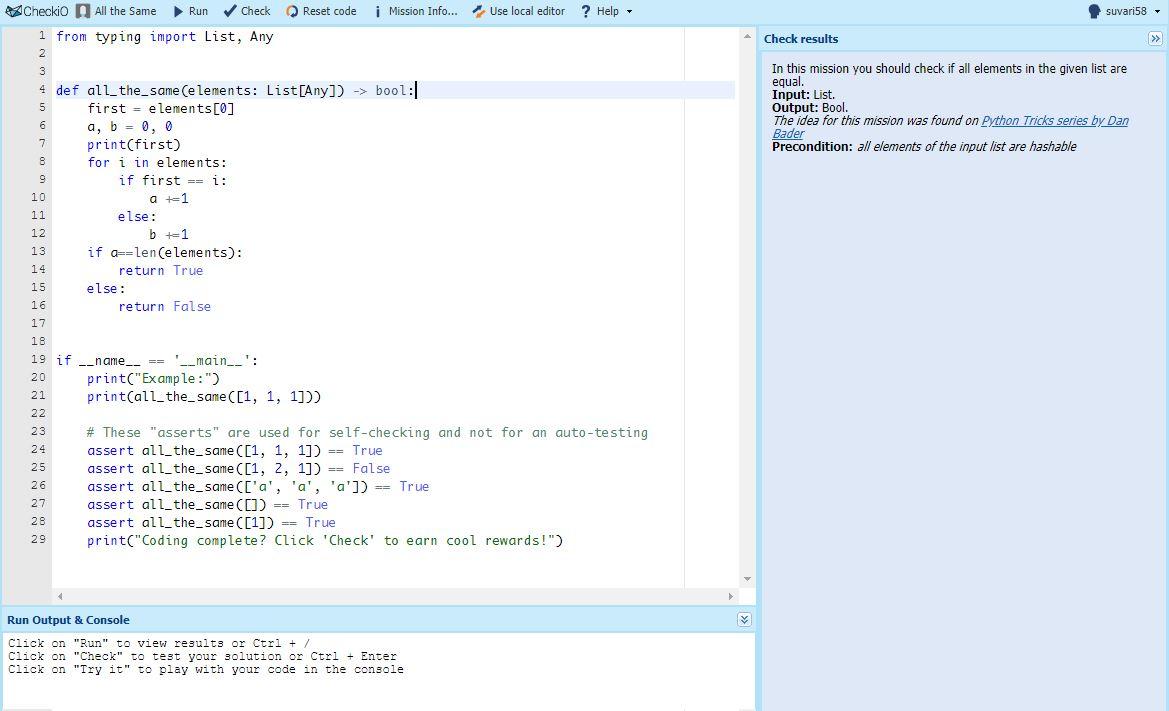Click the 'from typing import List, Any' line
1169x711 pixels.
coord(165,37)
